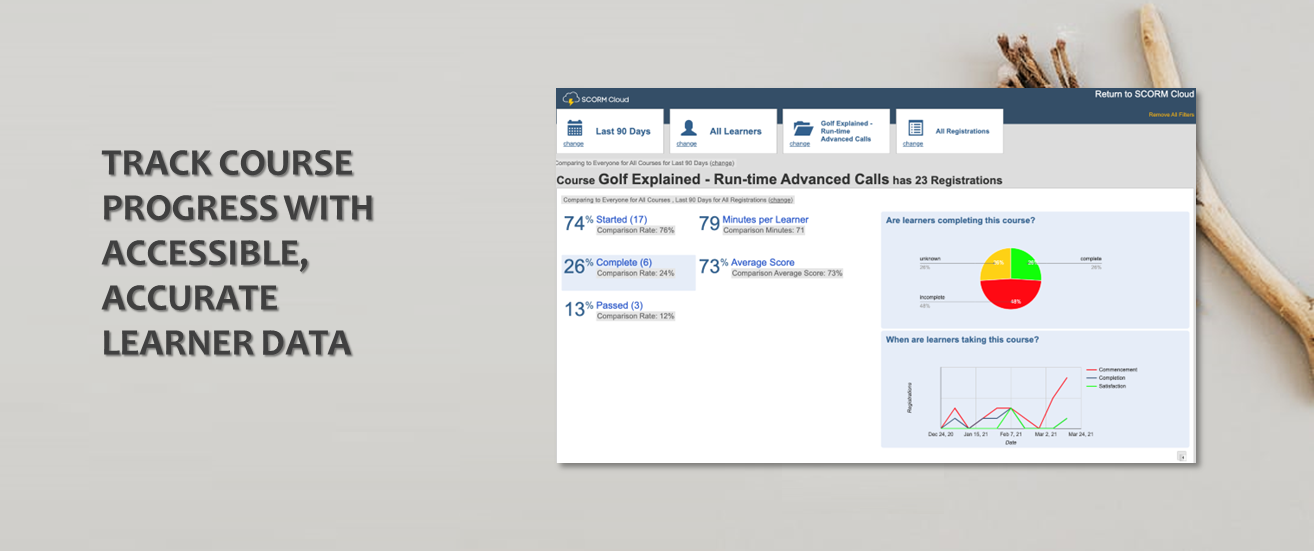Click the large 73% average score figure
Viewport: 1314px width, 551px height.
(713, 266)
